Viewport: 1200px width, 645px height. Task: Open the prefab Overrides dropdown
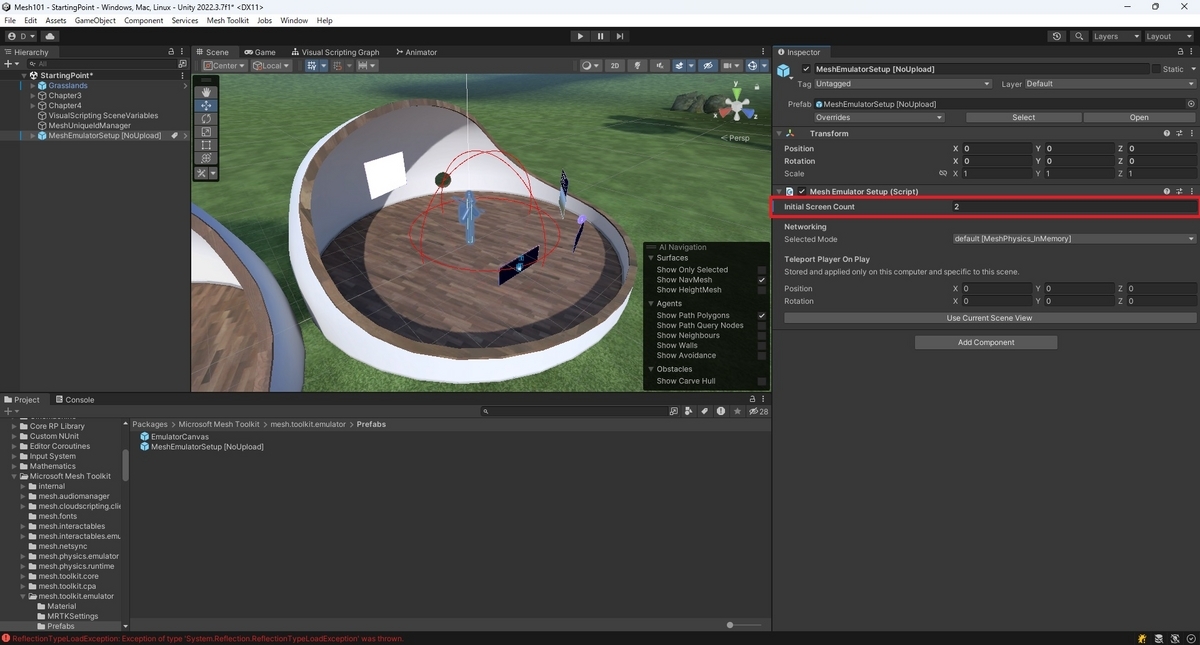tap(879, 117)
